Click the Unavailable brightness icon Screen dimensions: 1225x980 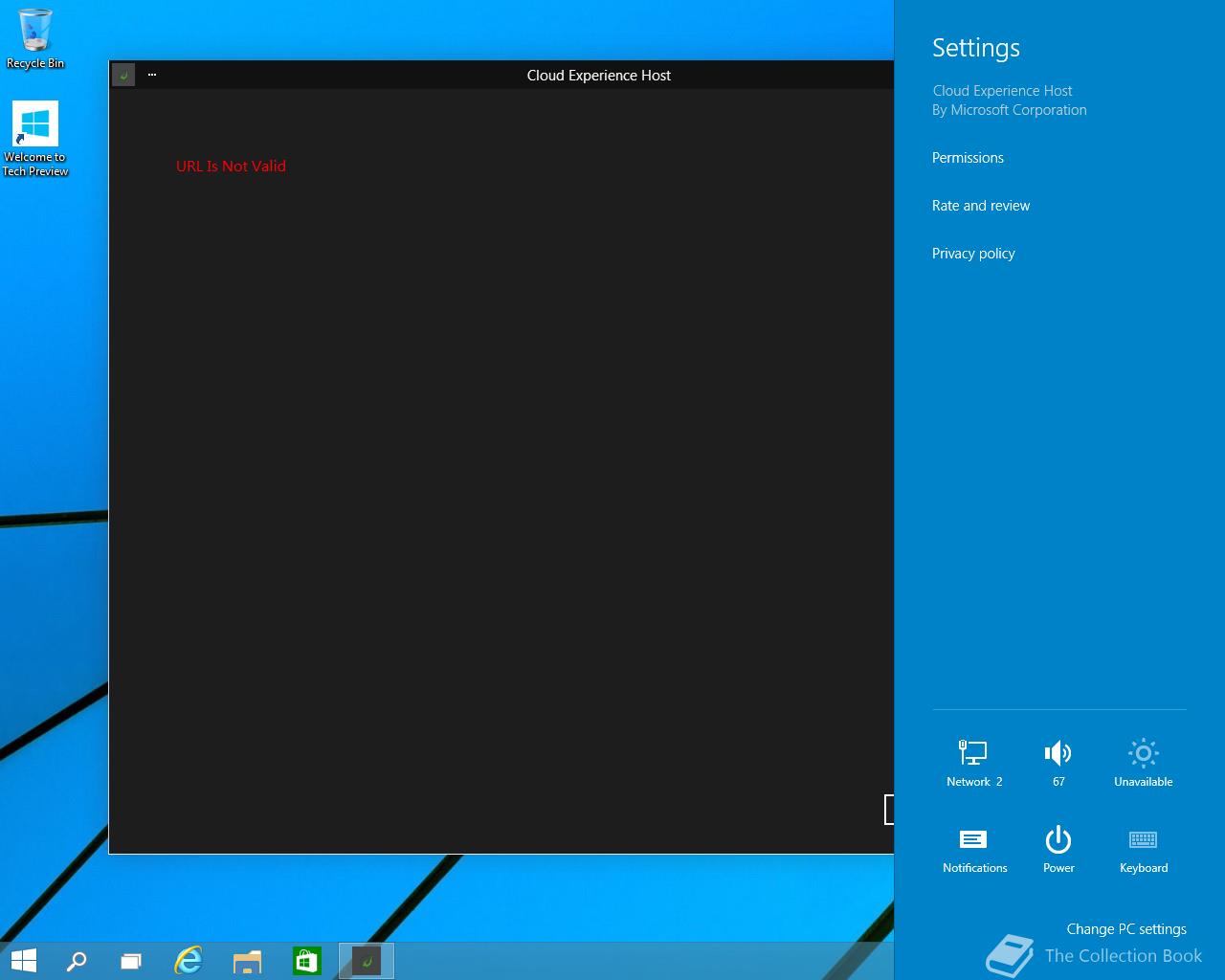coord(1143,763)
